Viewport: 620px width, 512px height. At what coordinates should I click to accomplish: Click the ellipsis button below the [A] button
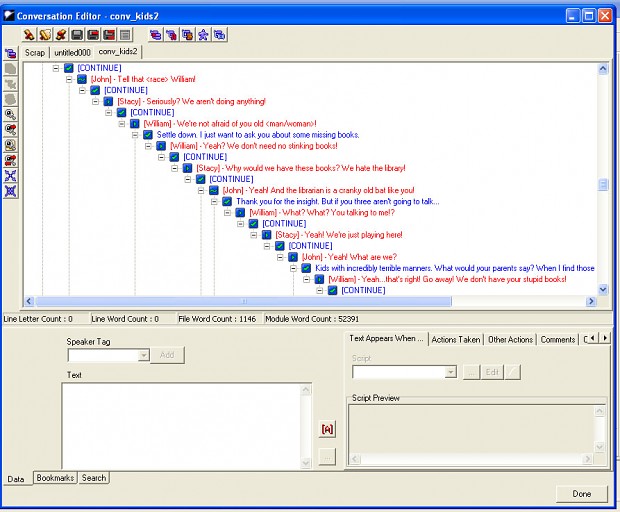tap(327, 457)
